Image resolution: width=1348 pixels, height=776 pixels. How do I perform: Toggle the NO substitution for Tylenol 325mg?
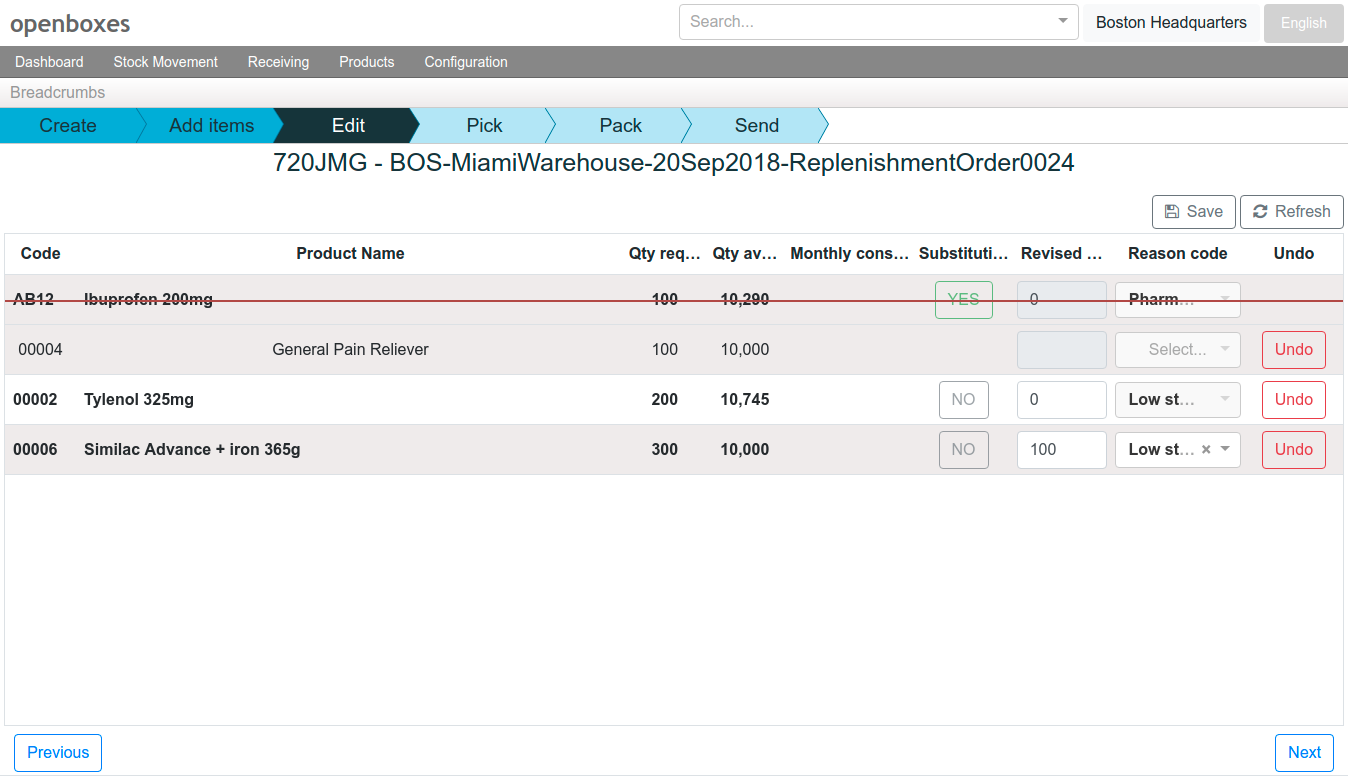(963, 400)
